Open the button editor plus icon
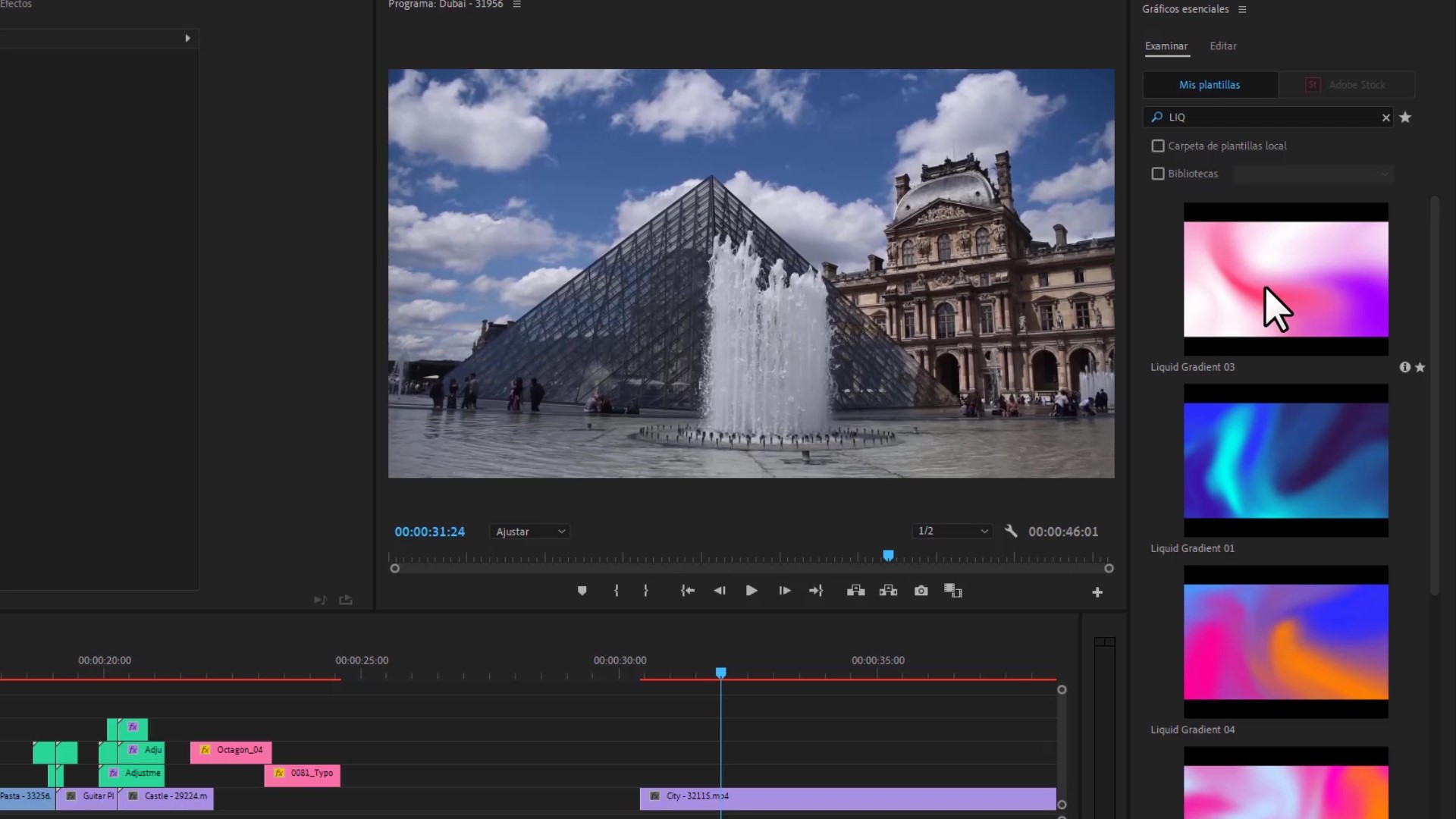The image size is (1456, 819). pos(1097,592)
